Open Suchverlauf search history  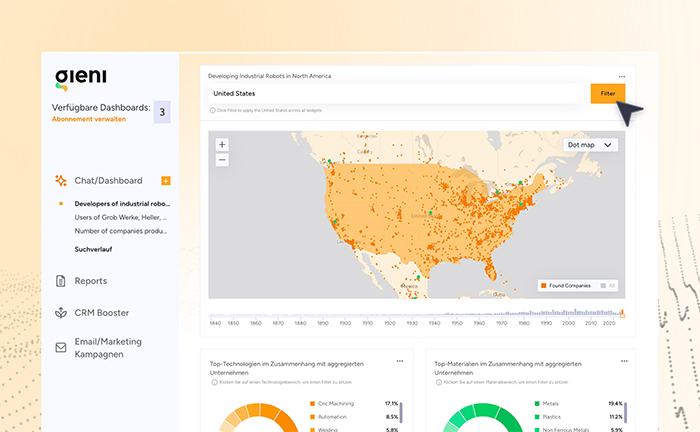point(93,249)
